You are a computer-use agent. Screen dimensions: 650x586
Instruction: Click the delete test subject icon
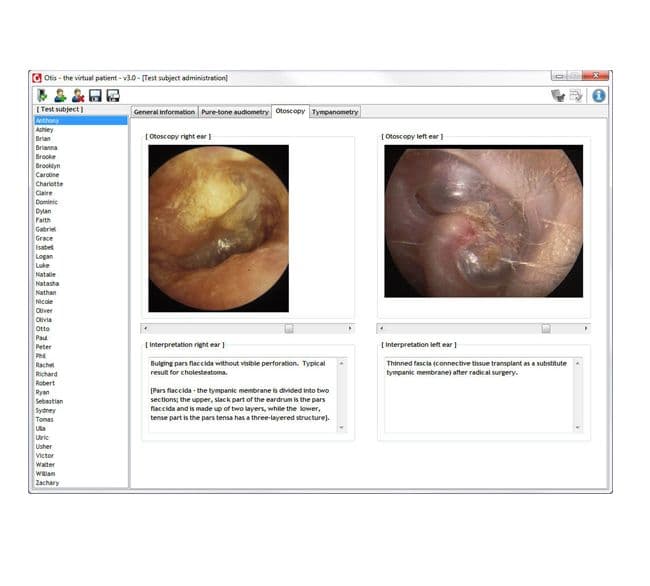pos(77,95)
